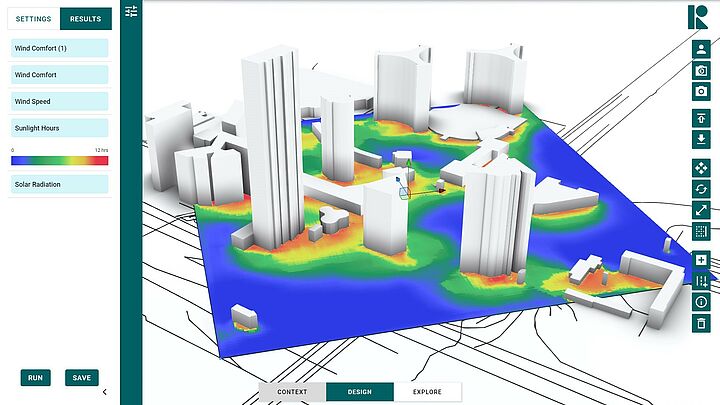Image resolution: width=720 pixels, height=405 pixels.
Task: Click the sunlight hours color legend bar
Action: point(60,160)
